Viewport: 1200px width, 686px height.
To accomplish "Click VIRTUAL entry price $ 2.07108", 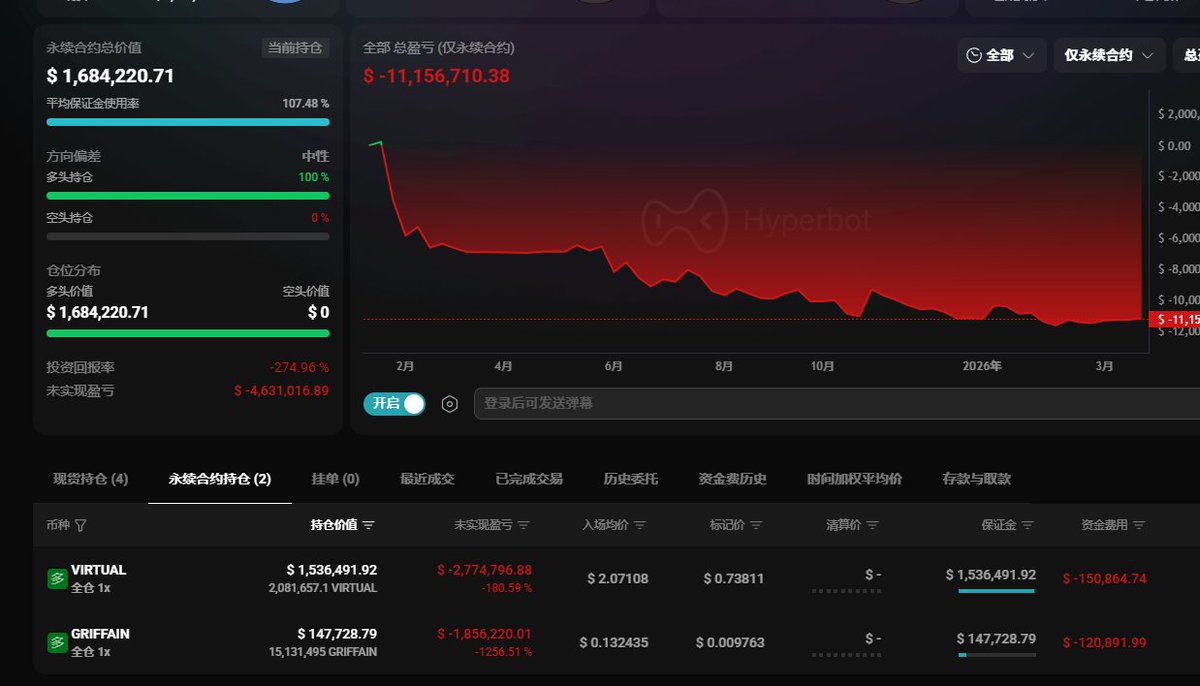I will [618, 579].
